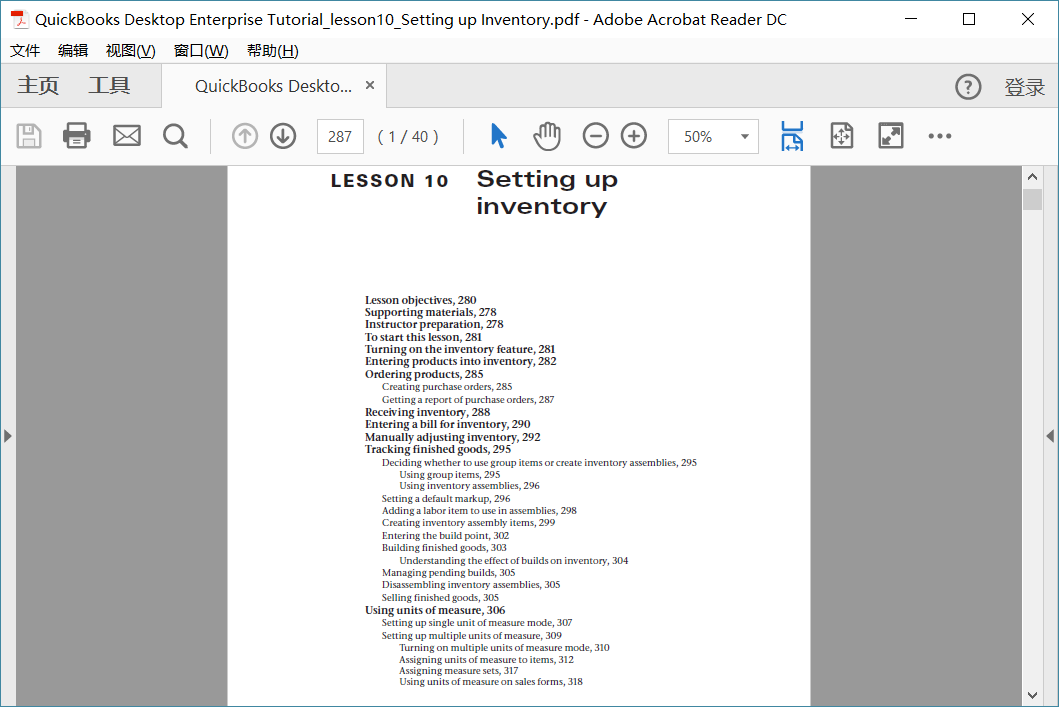Click 'Tracking finished goods, 295'
This screenshot has width=1059, height=707.
[x=438, y=449]
